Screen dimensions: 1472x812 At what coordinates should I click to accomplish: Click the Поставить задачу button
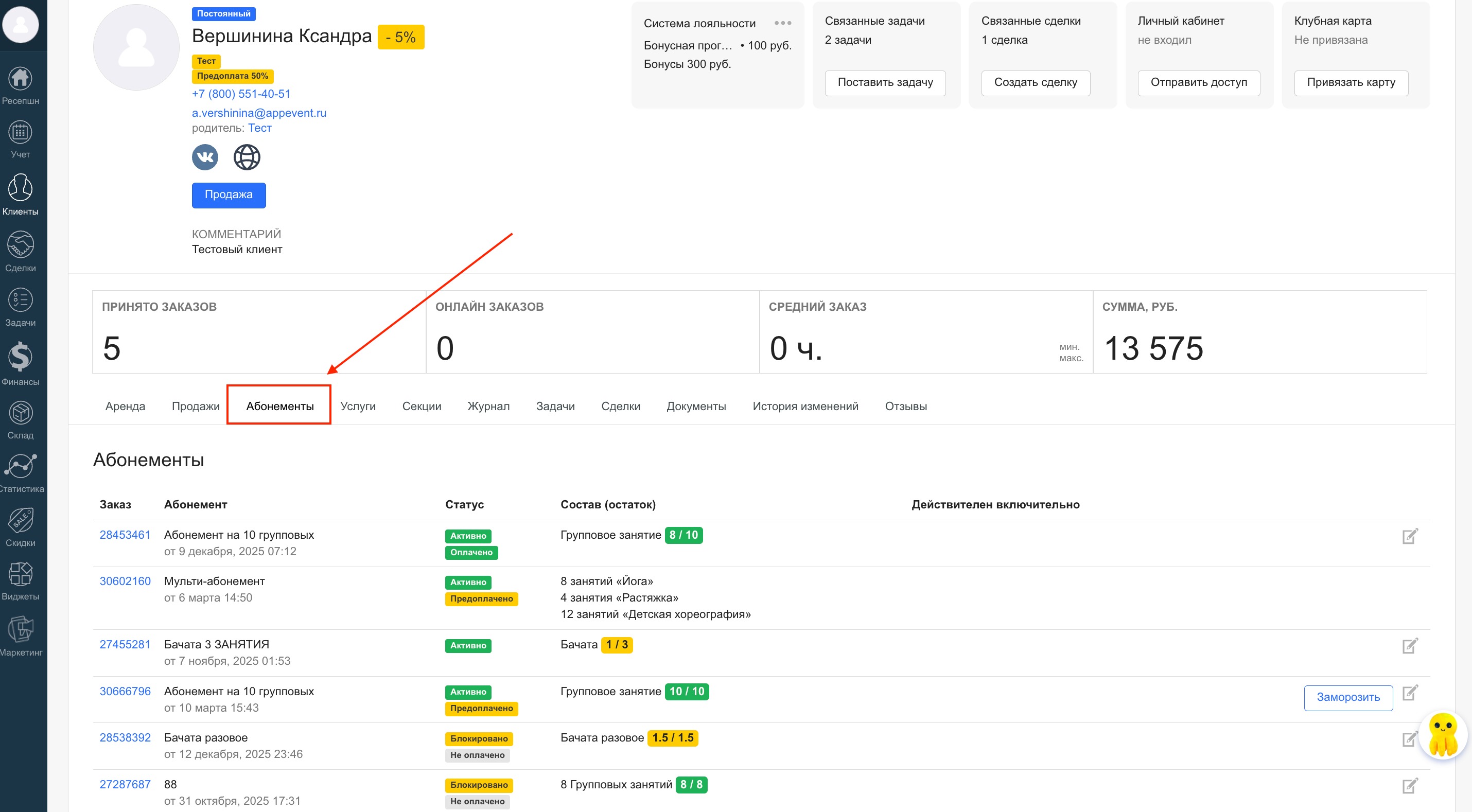click(885, 82)
